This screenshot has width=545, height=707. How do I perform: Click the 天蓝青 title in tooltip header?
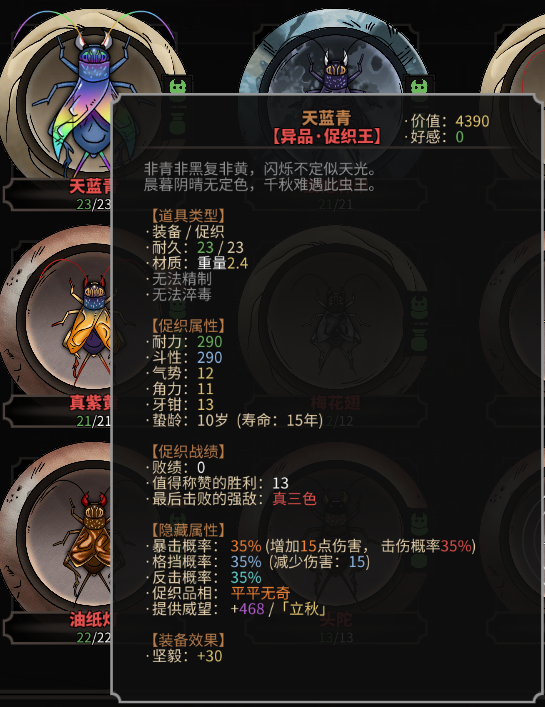326,118
